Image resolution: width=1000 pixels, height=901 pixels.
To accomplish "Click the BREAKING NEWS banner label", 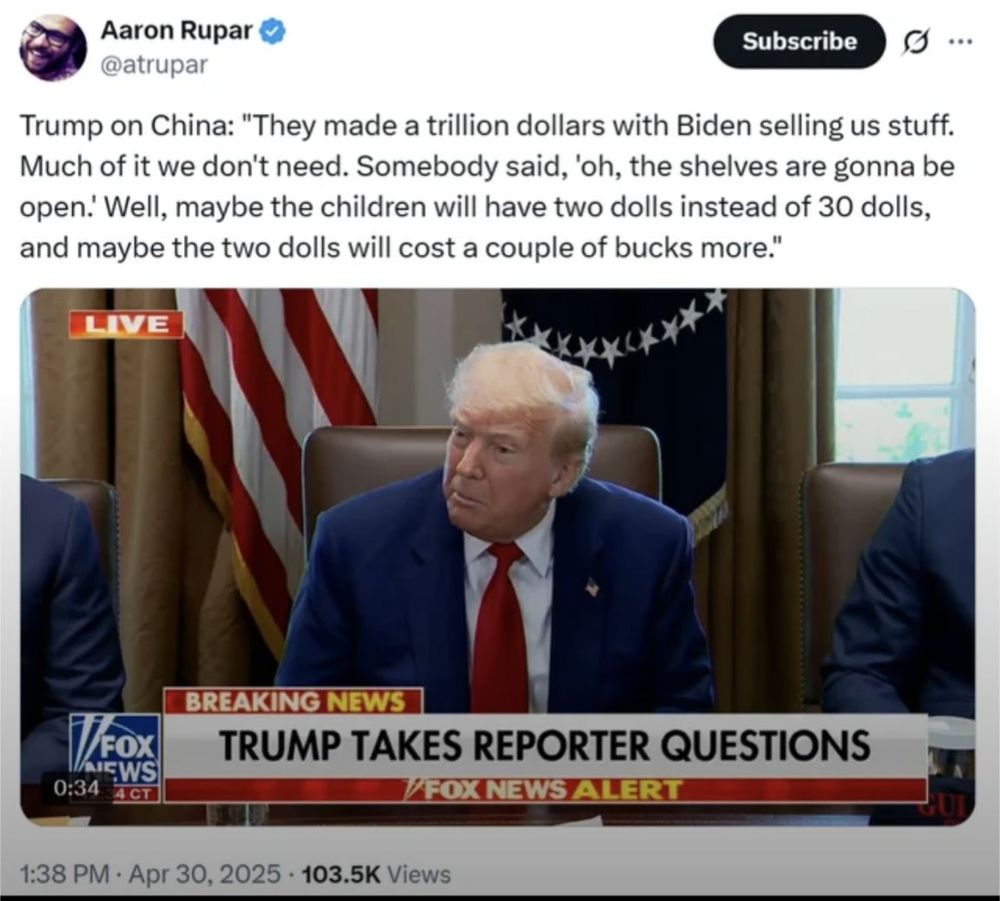I will [294, 702].
